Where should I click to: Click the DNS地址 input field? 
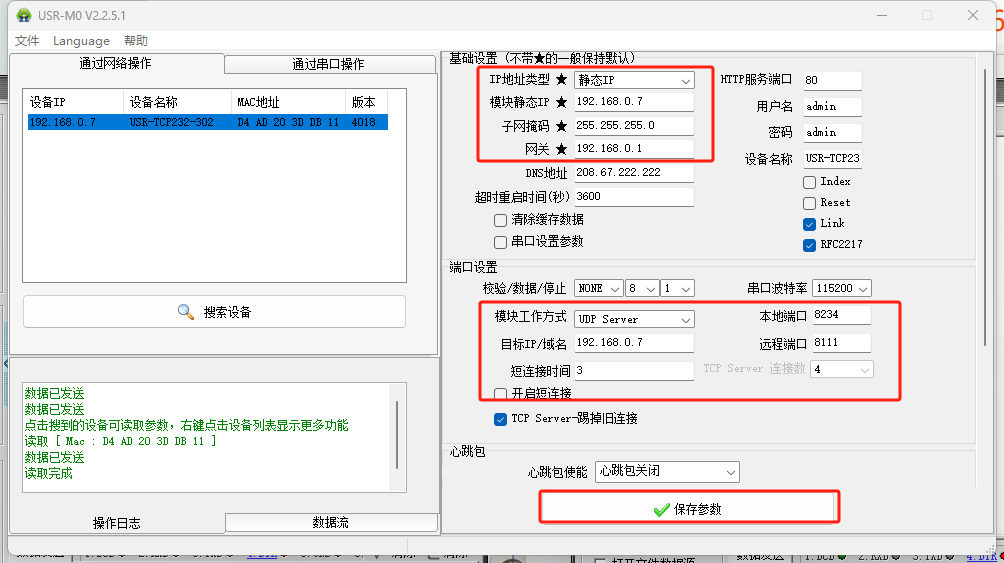(x=634, y=172)
